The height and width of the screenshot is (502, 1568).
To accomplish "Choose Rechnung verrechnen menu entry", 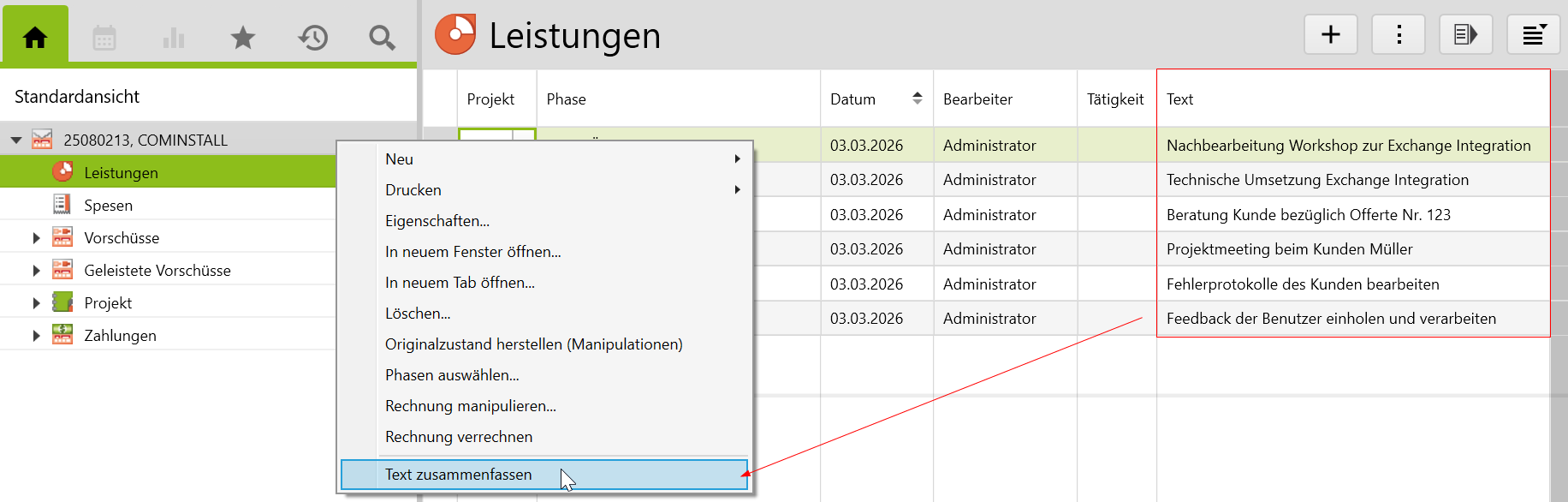I will click(x=458, y=437).
